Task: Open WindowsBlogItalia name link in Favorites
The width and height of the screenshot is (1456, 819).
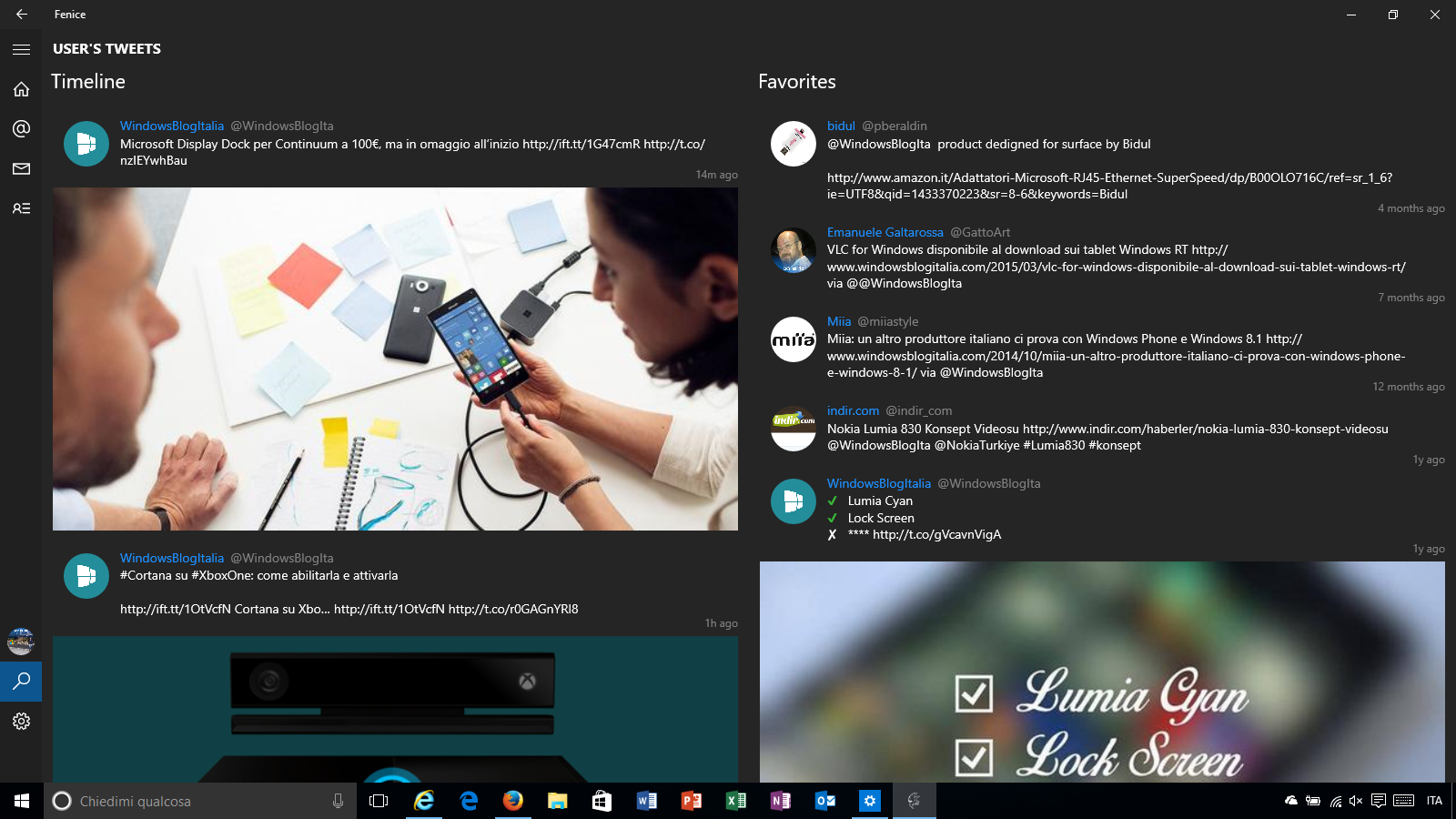Action: coord(879,483)
